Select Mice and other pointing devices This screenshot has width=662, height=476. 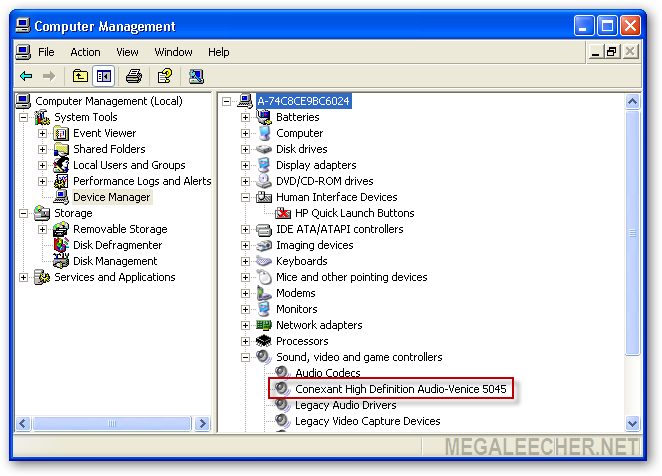coord(351,277)
